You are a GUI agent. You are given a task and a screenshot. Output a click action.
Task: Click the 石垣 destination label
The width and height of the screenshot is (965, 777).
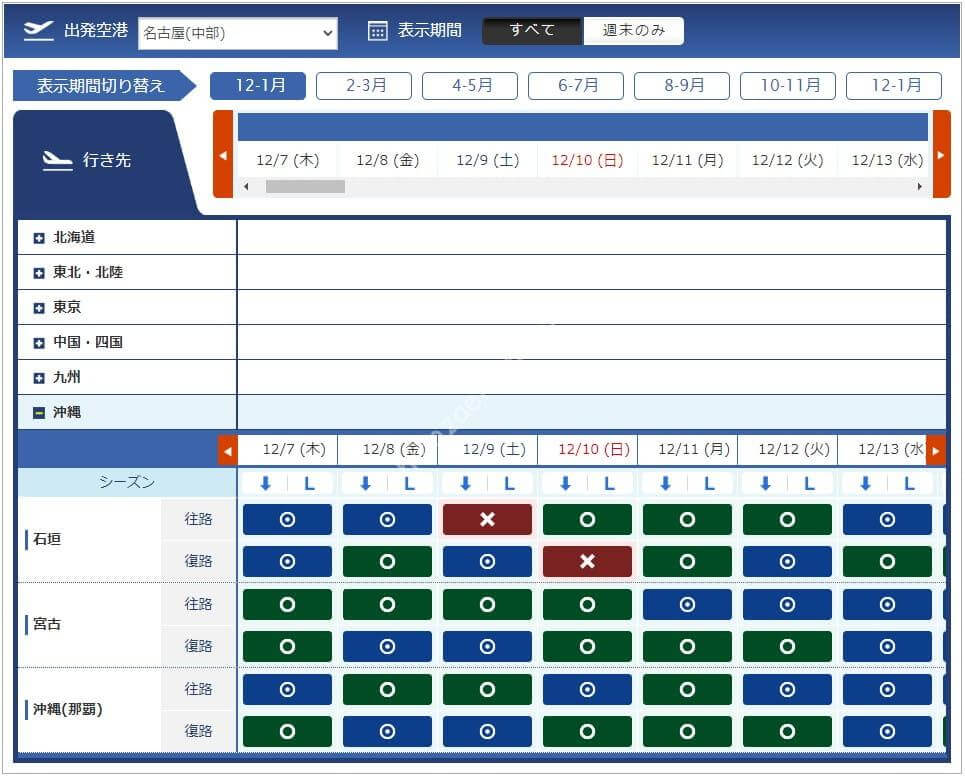(x=47, y=540)
